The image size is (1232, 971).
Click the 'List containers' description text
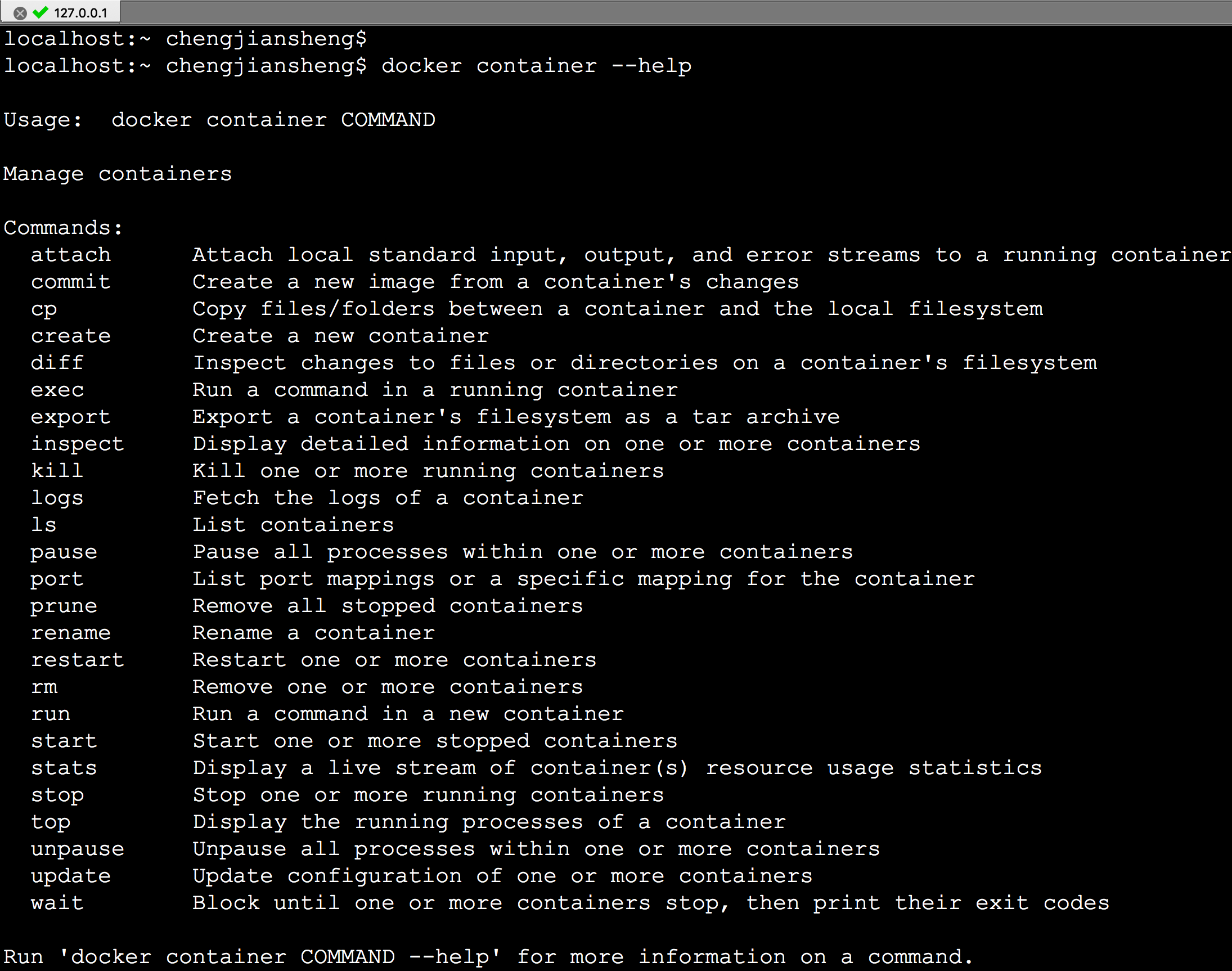tap(293, 525)
